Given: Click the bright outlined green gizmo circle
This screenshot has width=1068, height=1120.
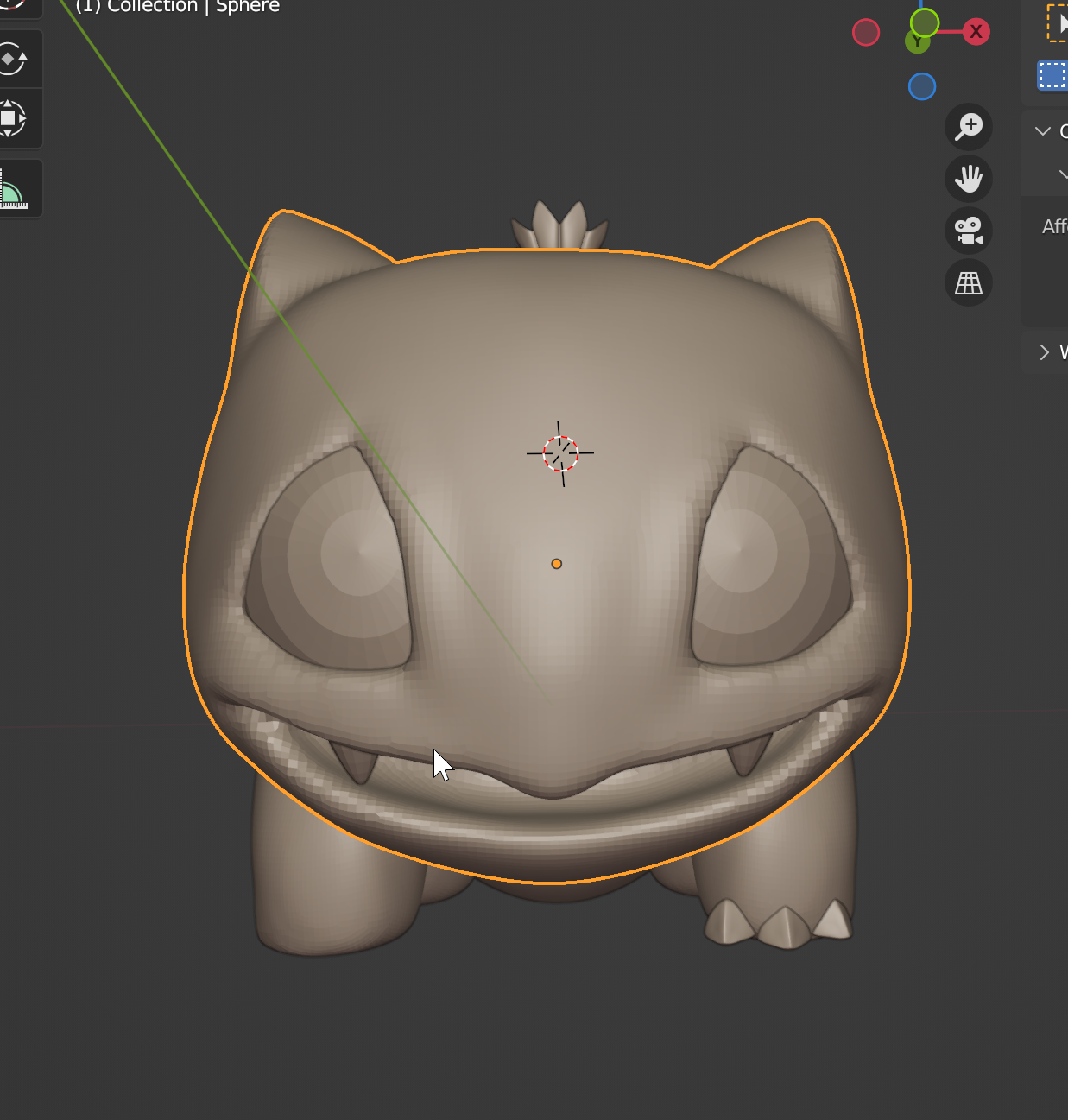Looking at the screenshot, I should (925, 22).
